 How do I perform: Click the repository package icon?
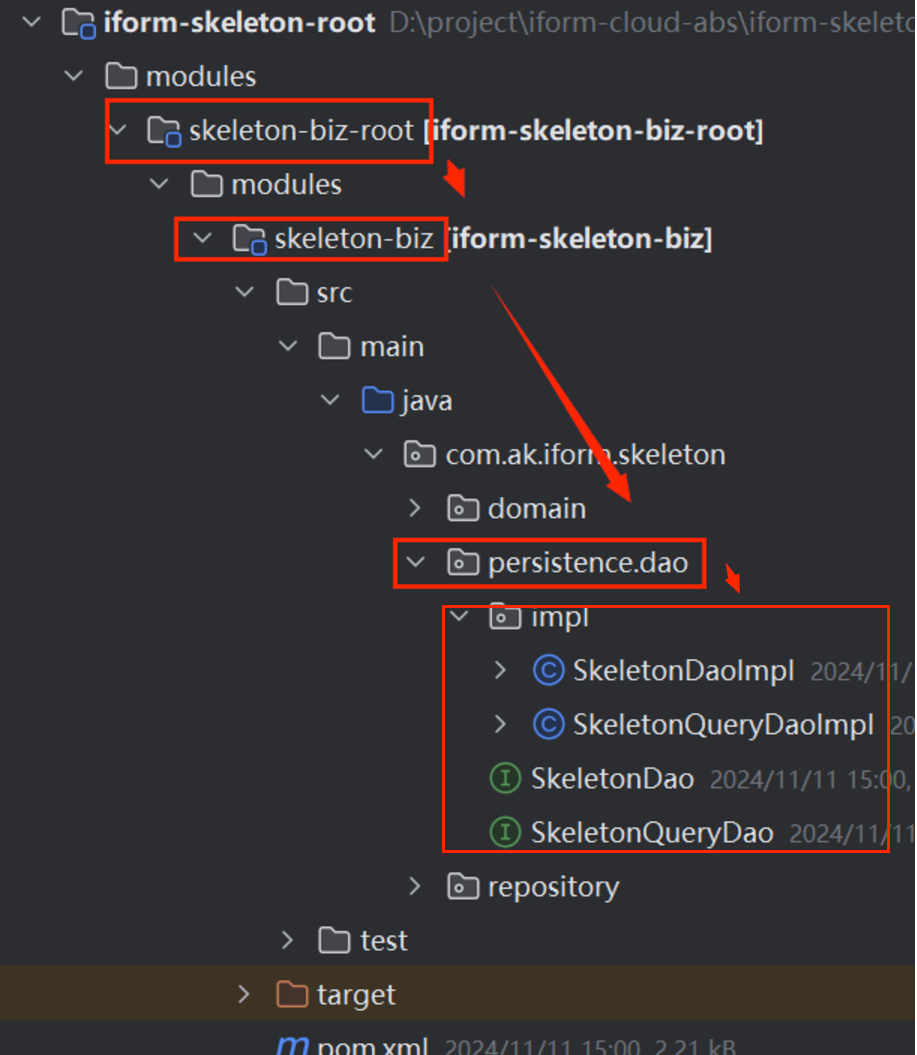coord(463,887)
